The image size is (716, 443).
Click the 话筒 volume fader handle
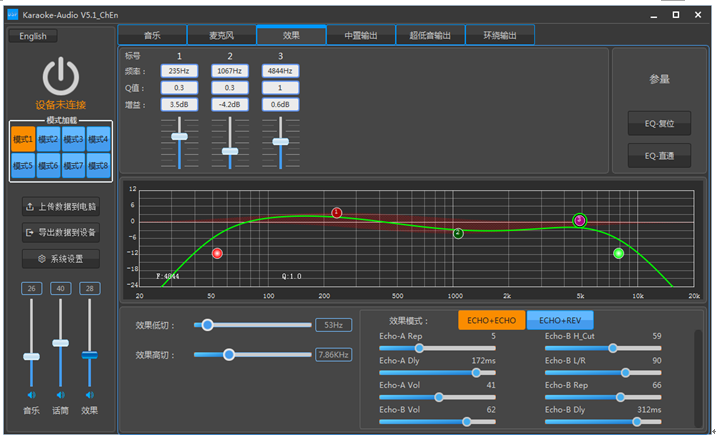pos(60,343)
